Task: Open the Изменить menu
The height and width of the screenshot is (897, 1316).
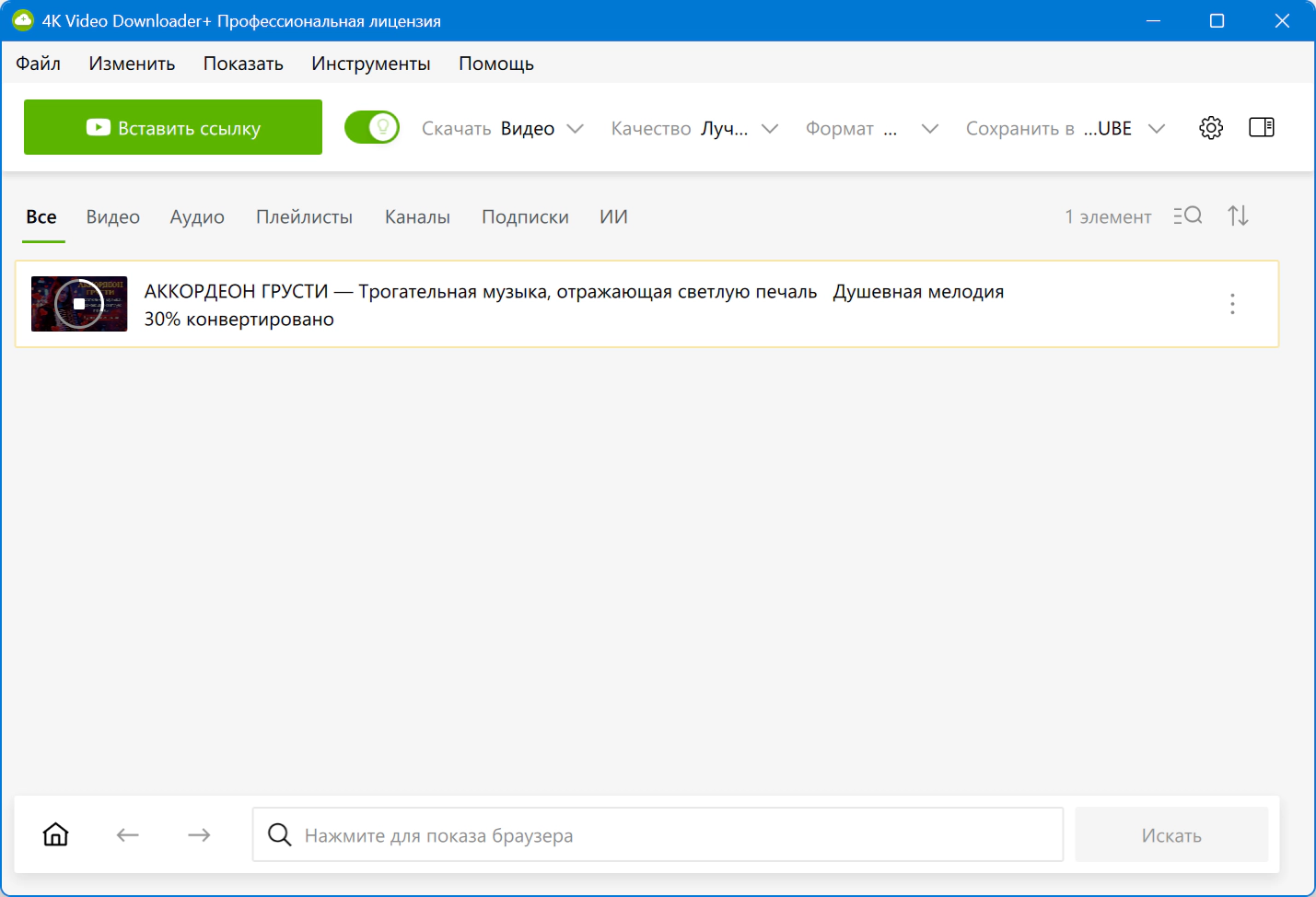Action: point(132,64)
